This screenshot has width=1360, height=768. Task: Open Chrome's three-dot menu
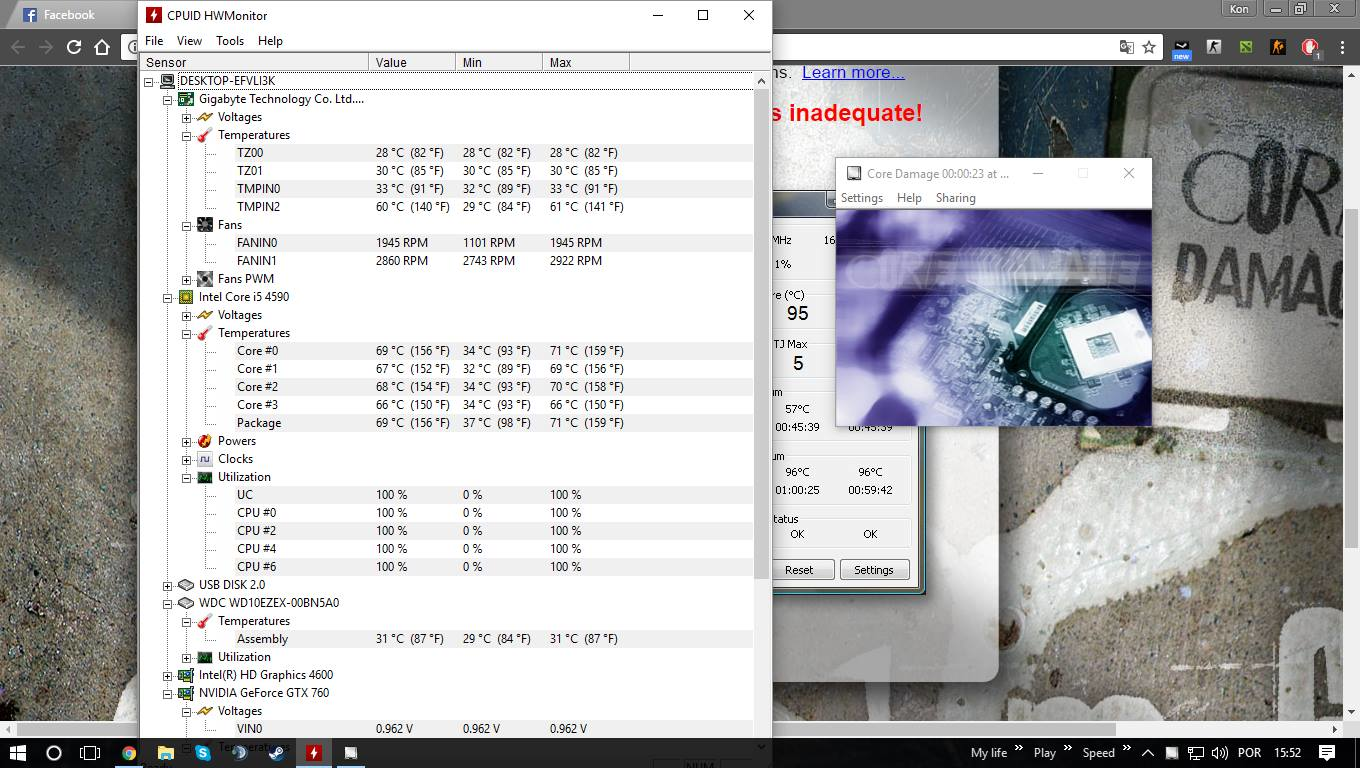click(x=1341, y=47)
